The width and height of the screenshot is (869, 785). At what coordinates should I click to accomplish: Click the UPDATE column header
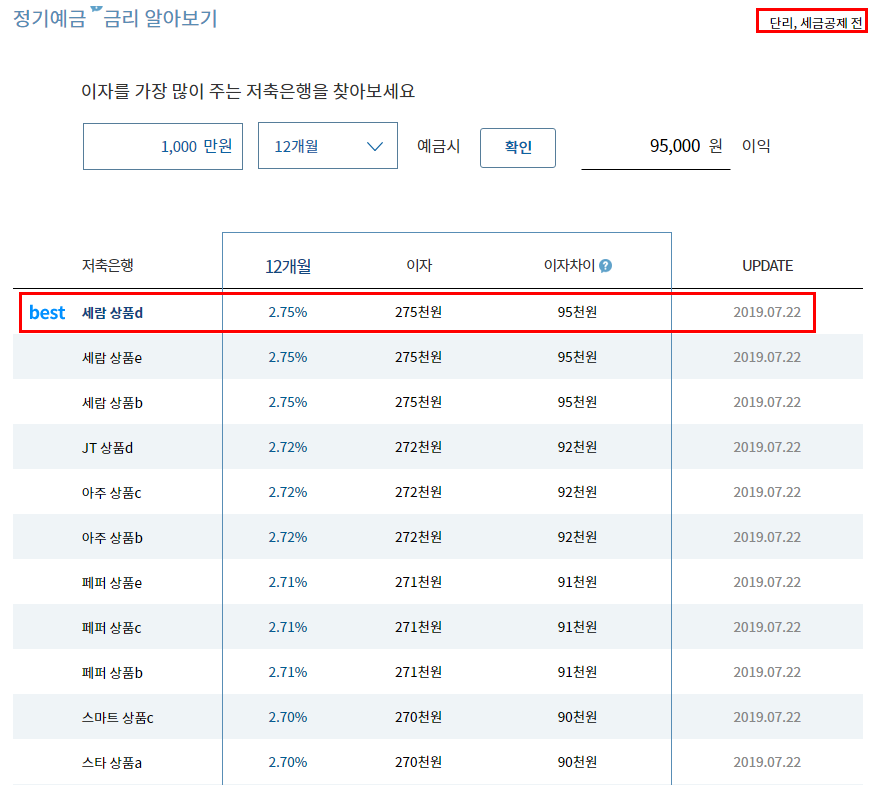pos(768,266)
